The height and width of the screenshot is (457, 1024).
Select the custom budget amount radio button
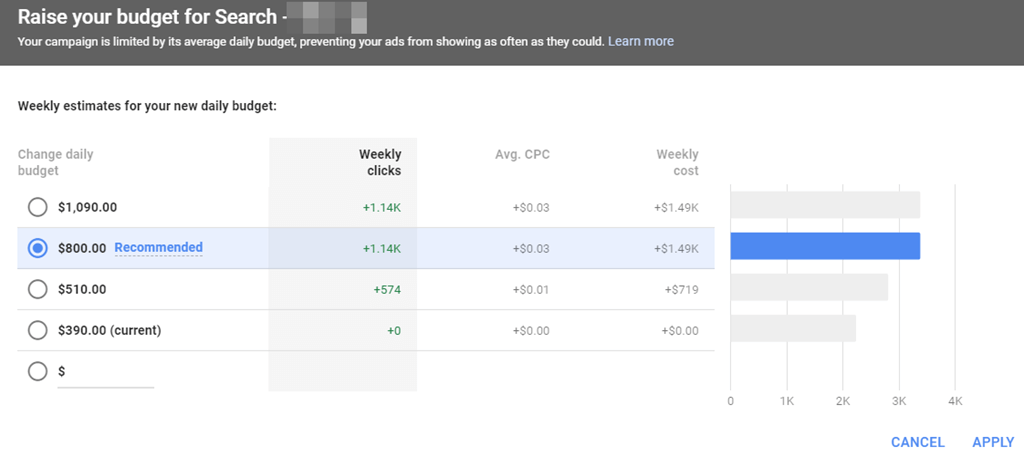point(38,371)
